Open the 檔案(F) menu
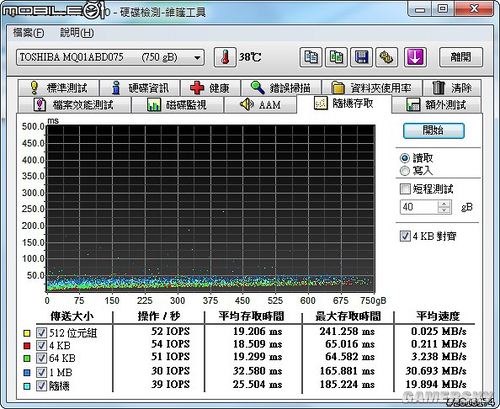Screen dimensions: 500x409 coord(28,33)
